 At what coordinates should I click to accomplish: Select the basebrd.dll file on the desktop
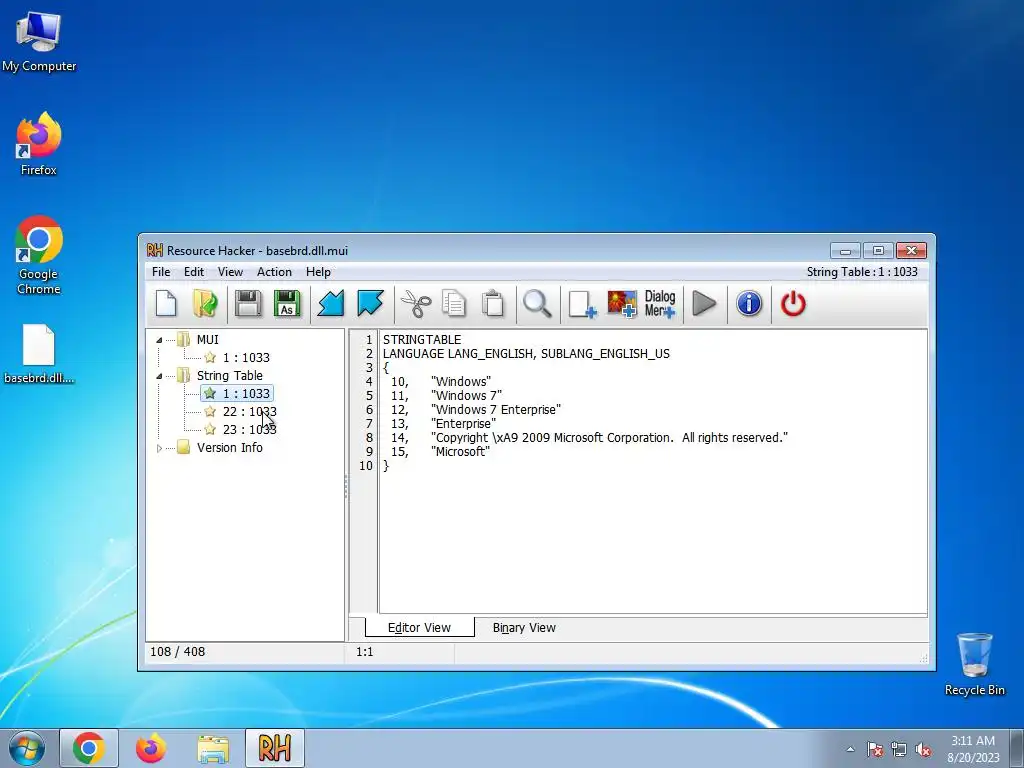click(39, 354)
